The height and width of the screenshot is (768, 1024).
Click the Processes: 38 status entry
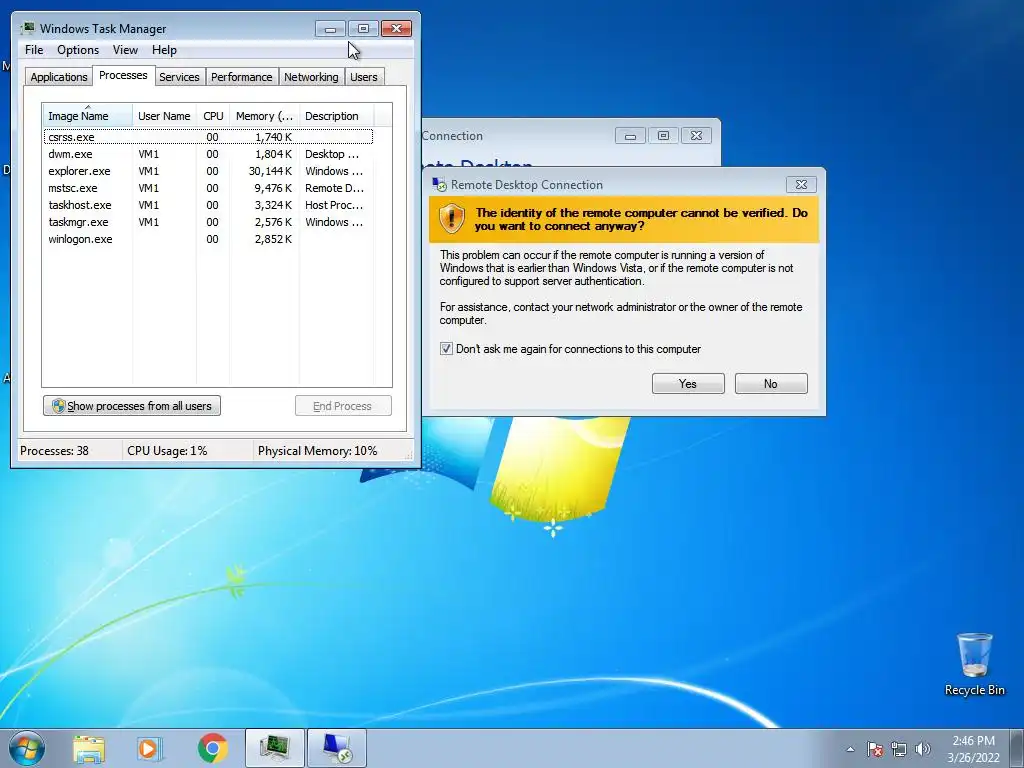tap(54, 451)
